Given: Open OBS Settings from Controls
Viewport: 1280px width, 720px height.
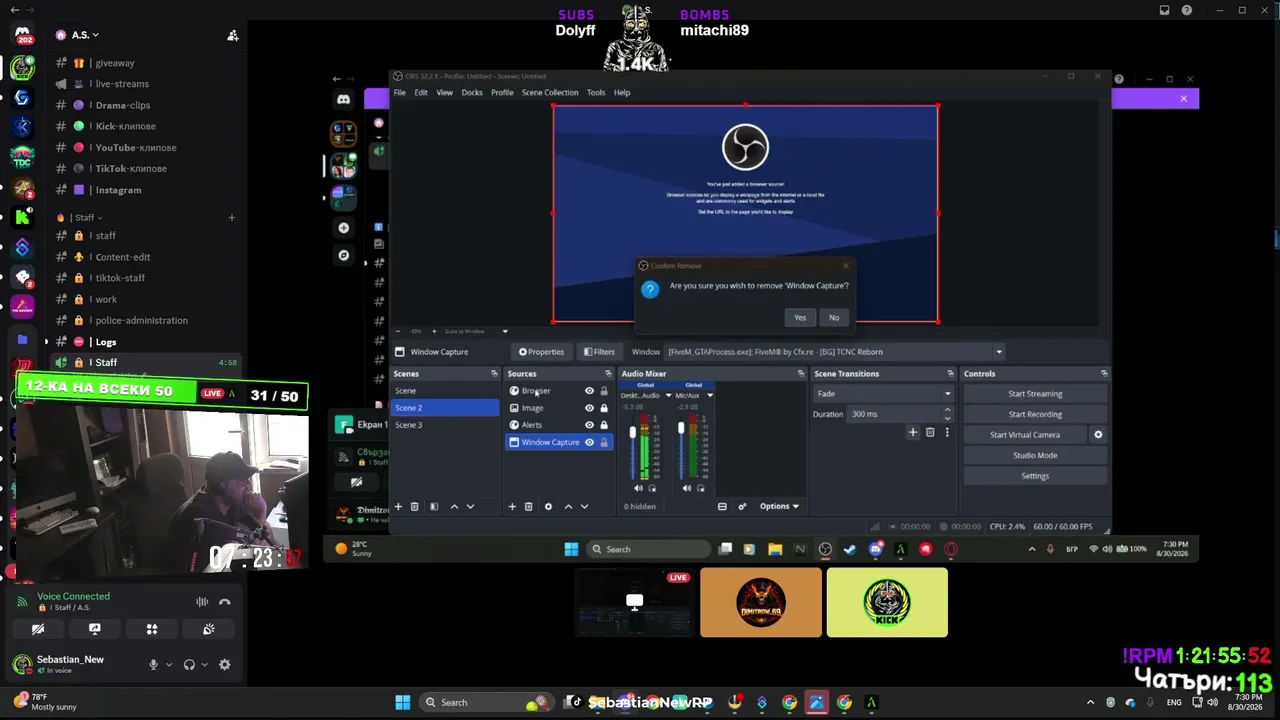Looking at the screenshot, I should [x=1035, y=476].
